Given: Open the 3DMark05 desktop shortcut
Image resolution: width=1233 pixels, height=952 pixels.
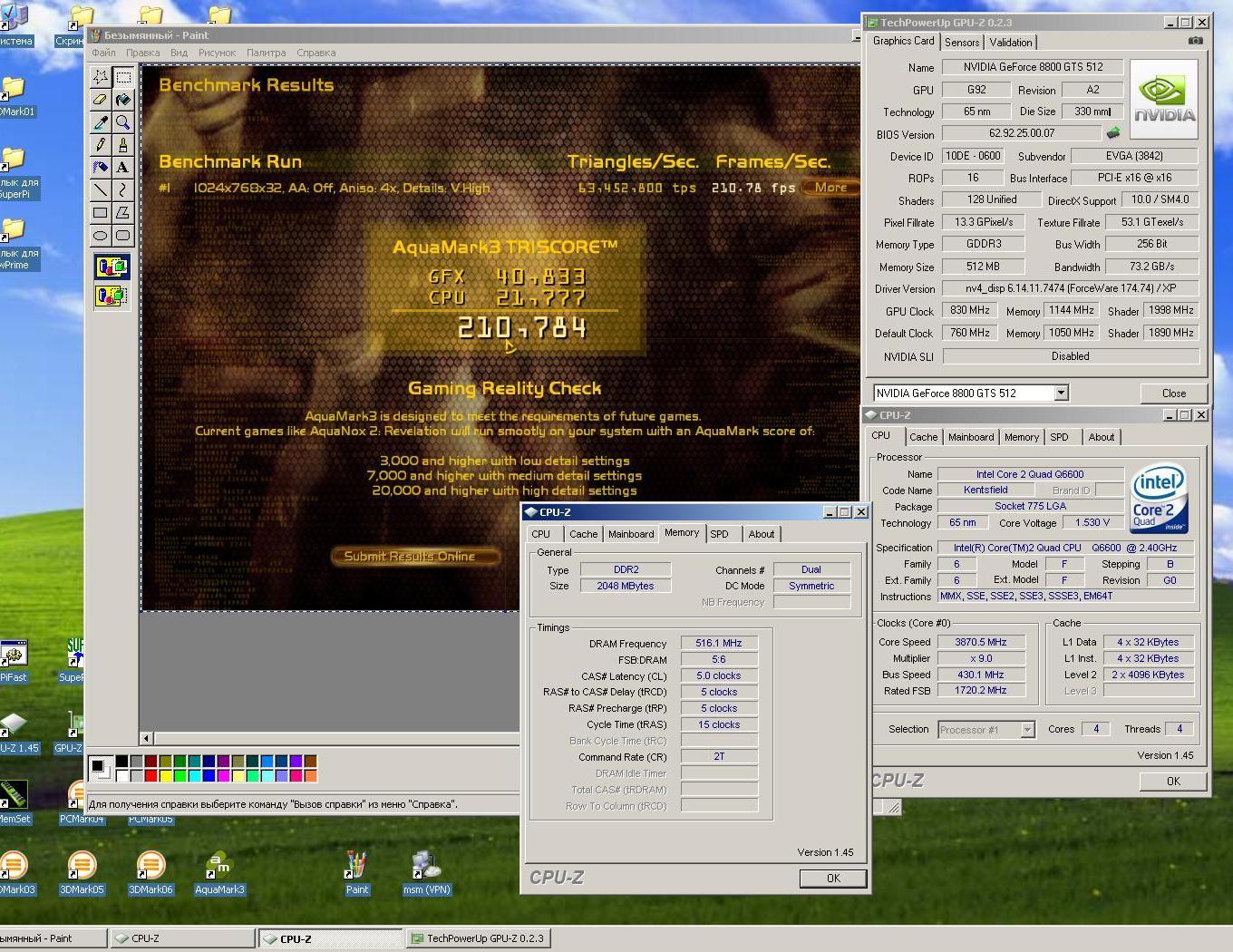Looking at the screenshot, I should click(82, 874).
